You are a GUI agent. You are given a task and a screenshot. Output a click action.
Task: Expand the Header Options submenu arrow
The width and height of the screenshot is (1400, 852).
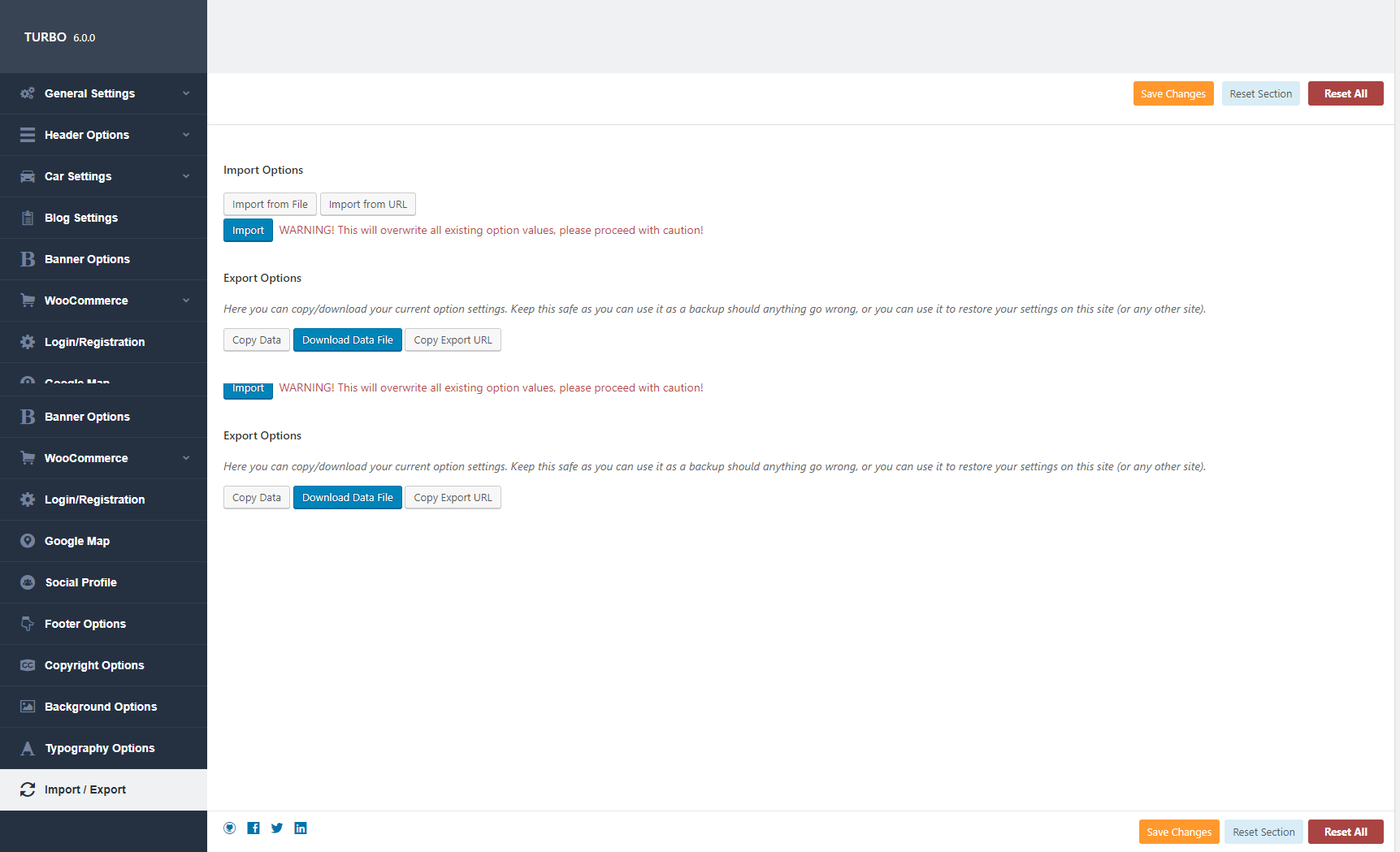pos(186,135)
